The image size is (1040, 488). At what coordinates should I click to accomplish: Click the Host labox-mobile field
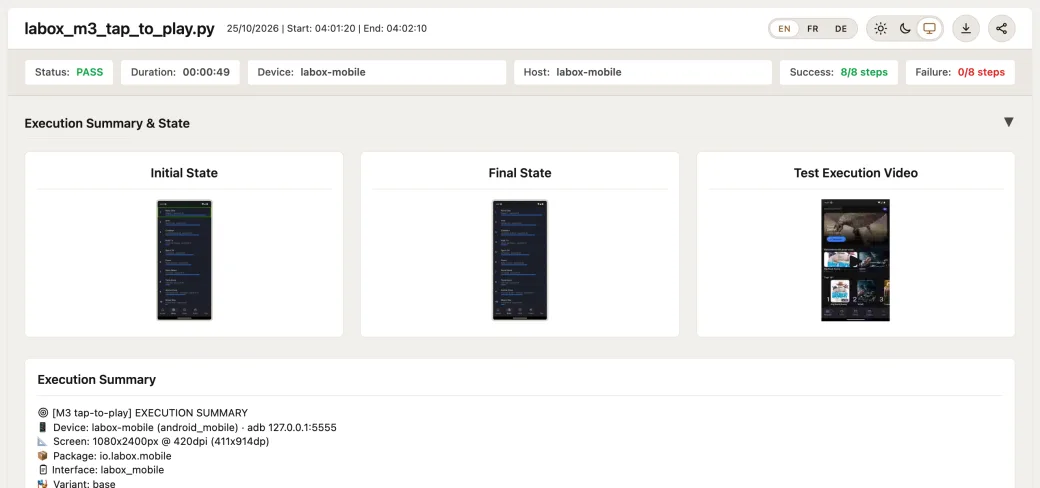coord(643,72)
